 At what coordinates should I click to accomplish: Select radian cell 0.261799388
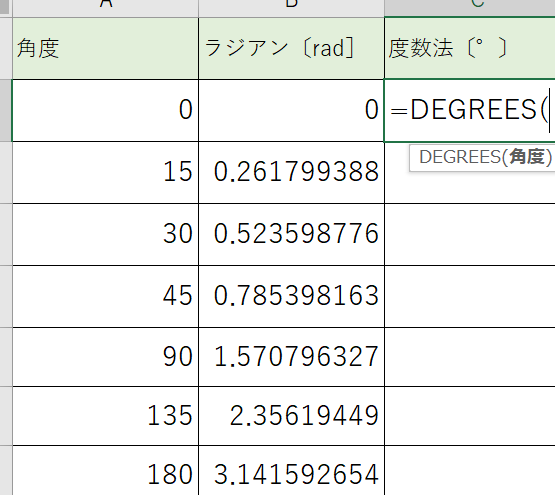[291, 172]
